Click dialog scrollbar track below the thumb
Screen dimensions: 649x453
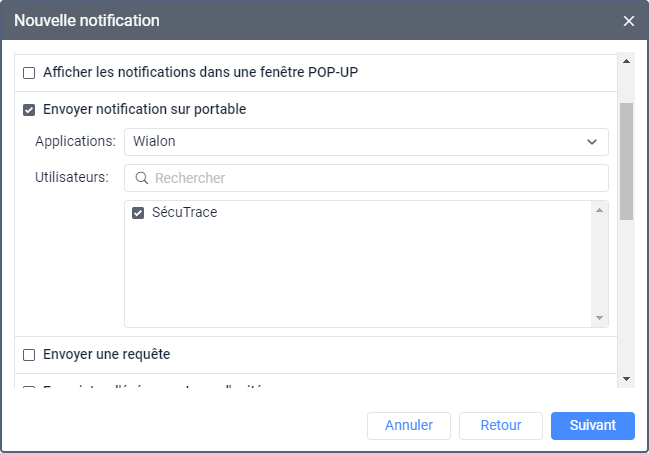point(626,300)
